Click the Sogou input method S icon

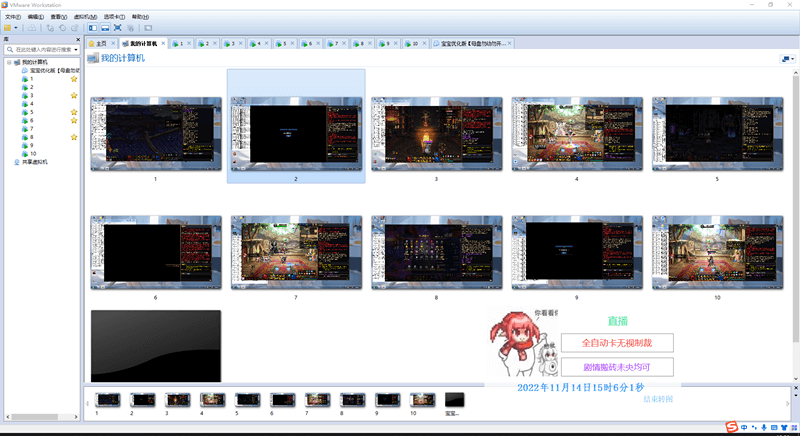732,427
